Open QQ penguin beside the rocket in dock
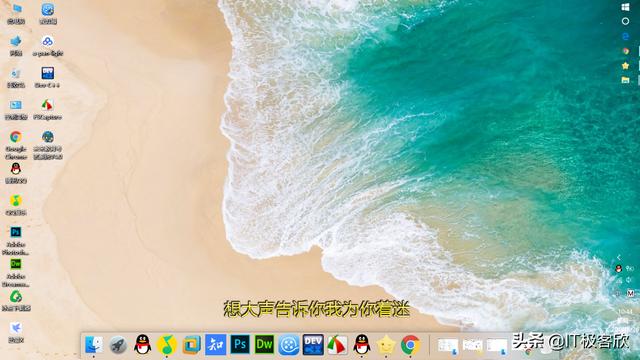Image resolution: width=640 pixels, height=360 pixels. click(x=142, y=345)
